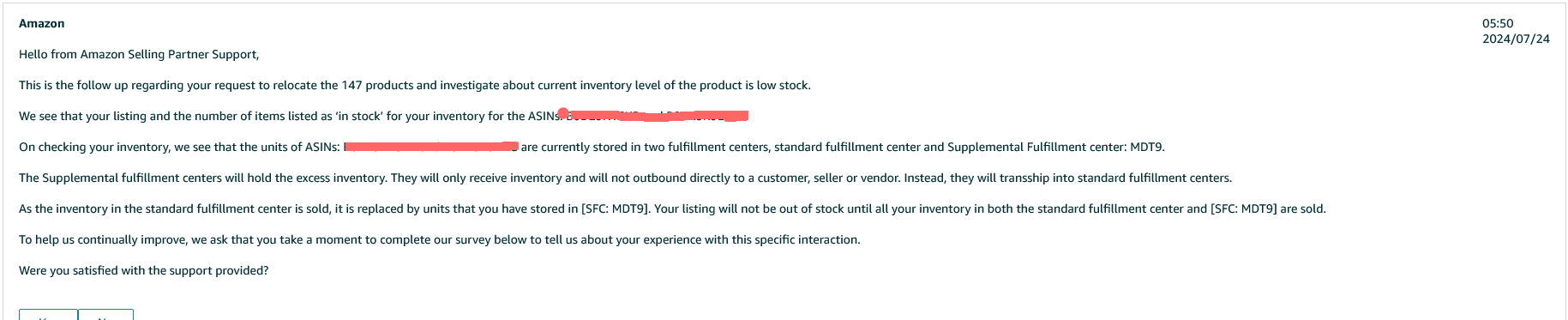Click the 'complete our survey' sentence

coord(440,239)
